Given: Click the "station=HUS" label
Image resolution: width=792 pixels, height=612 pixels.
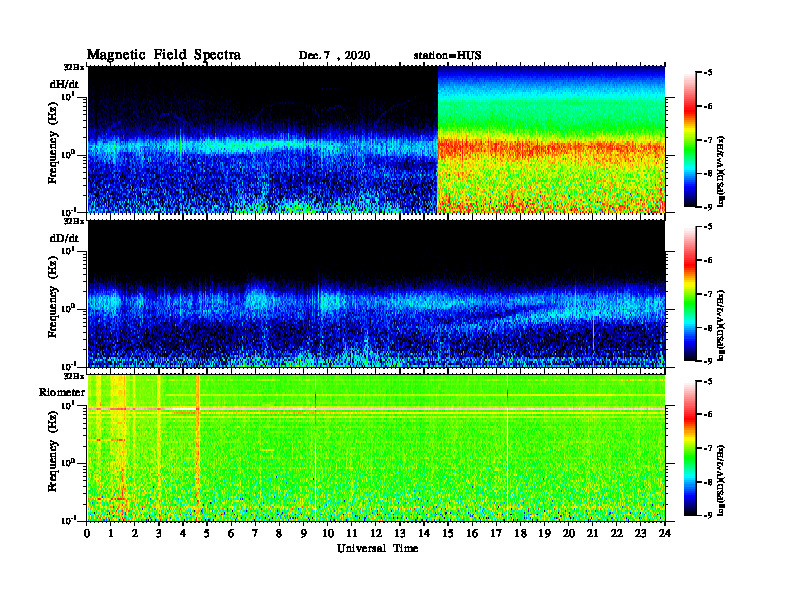Looking at the screenshot, I should pyautogui.click(x=448, y=56).
